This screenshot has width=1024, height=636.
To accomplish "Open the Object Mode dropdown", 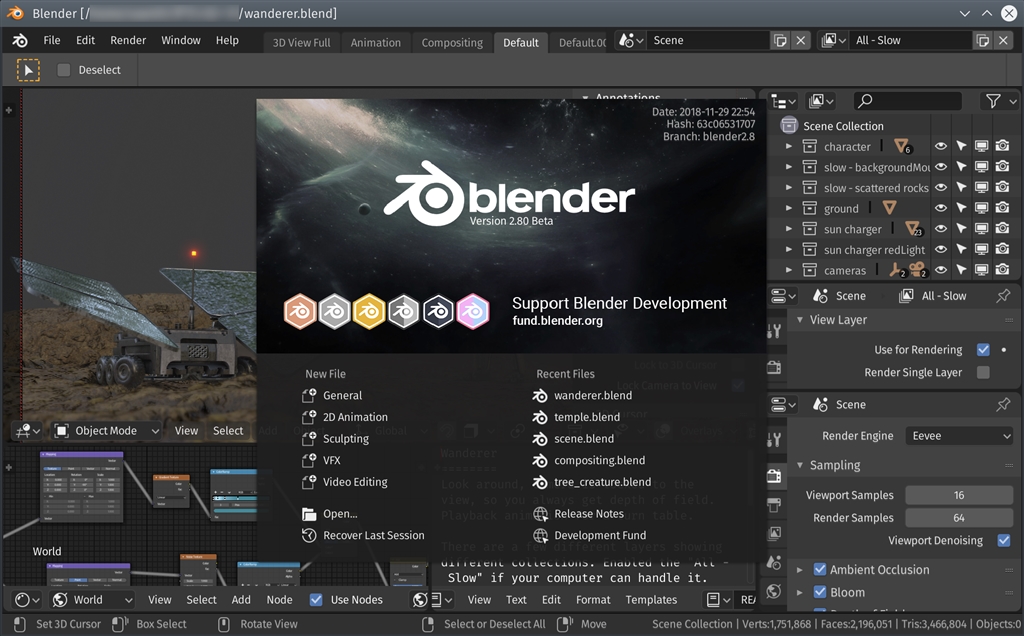I will [107, 431].
